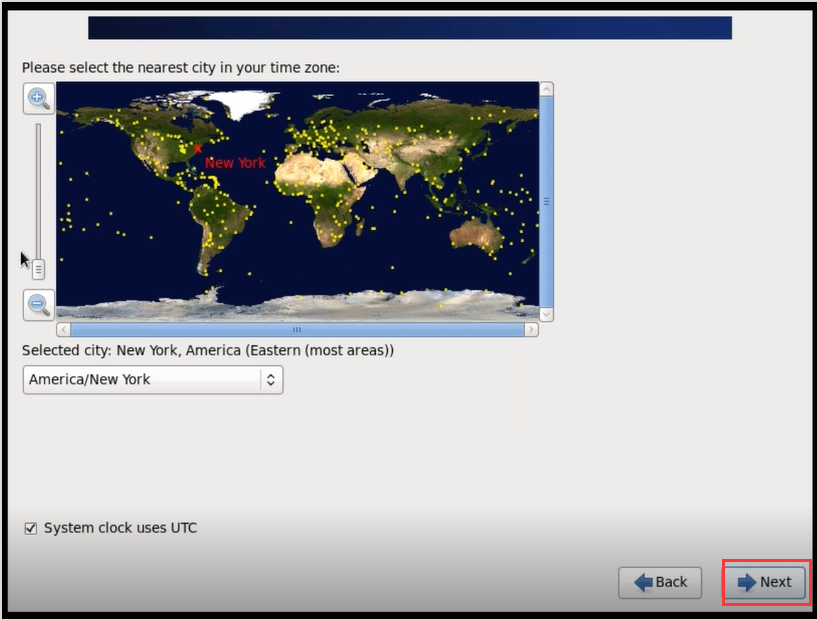Click the red New York label on map
The image size is (818, 620).
(x=235, y=163)
